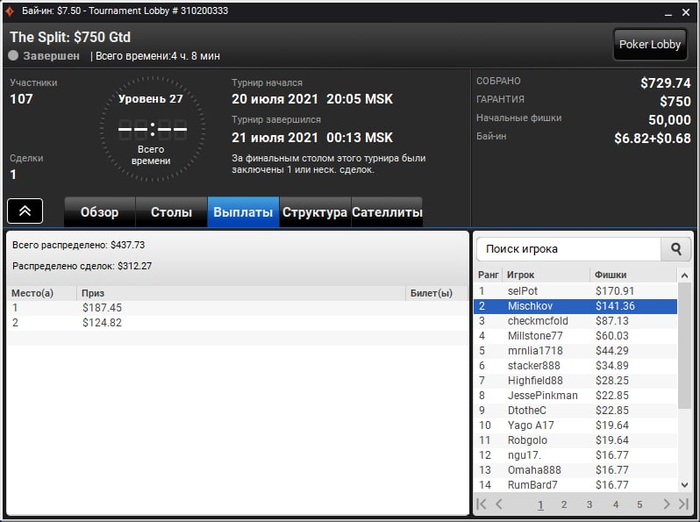This screenshot has width=700, height=522.
Task: Click the player list vertical scrollbar thumb
Action: (x=684, y=346)
